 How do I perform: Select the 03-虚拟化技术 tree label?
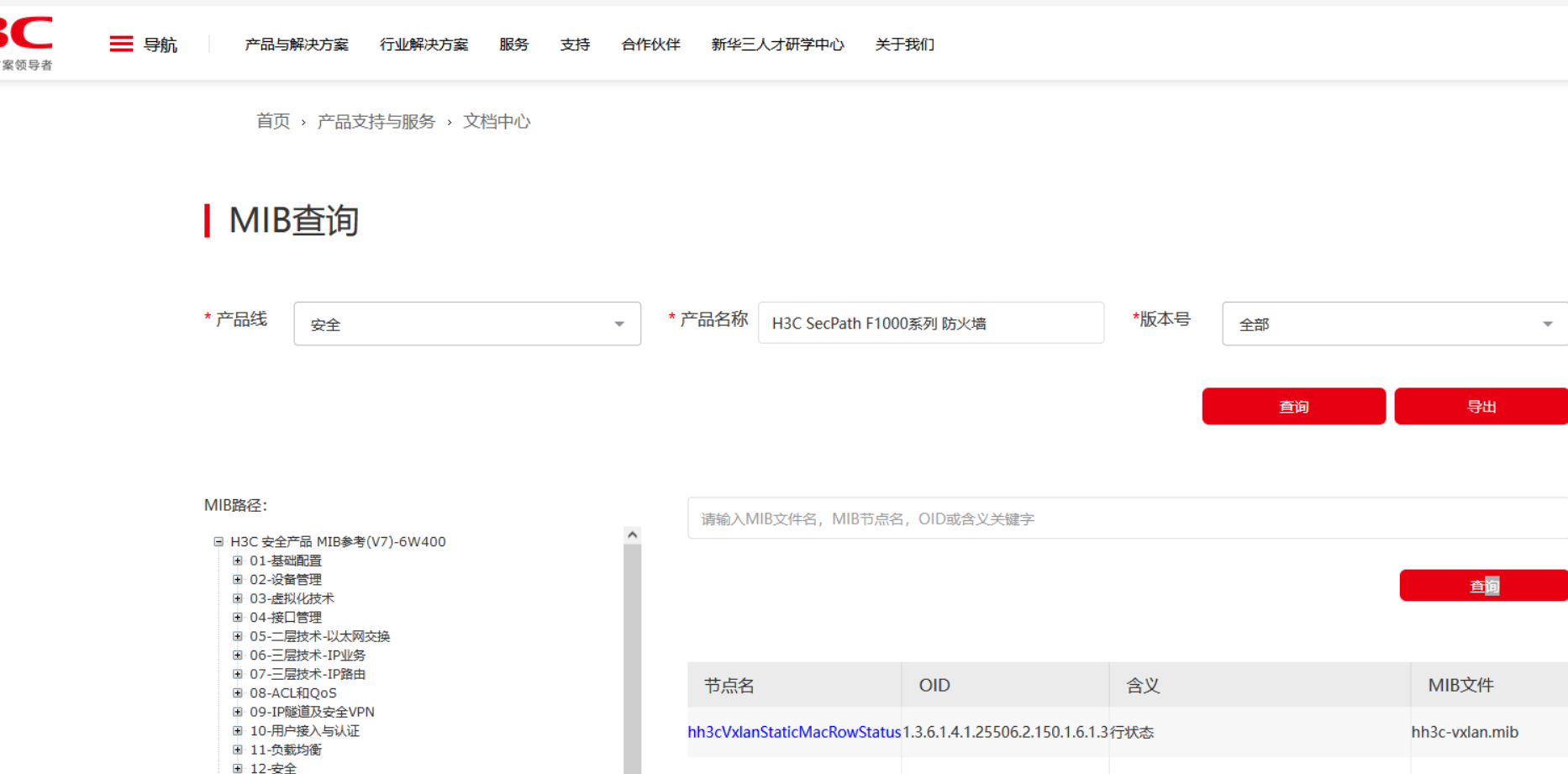(x=292, y=598)
